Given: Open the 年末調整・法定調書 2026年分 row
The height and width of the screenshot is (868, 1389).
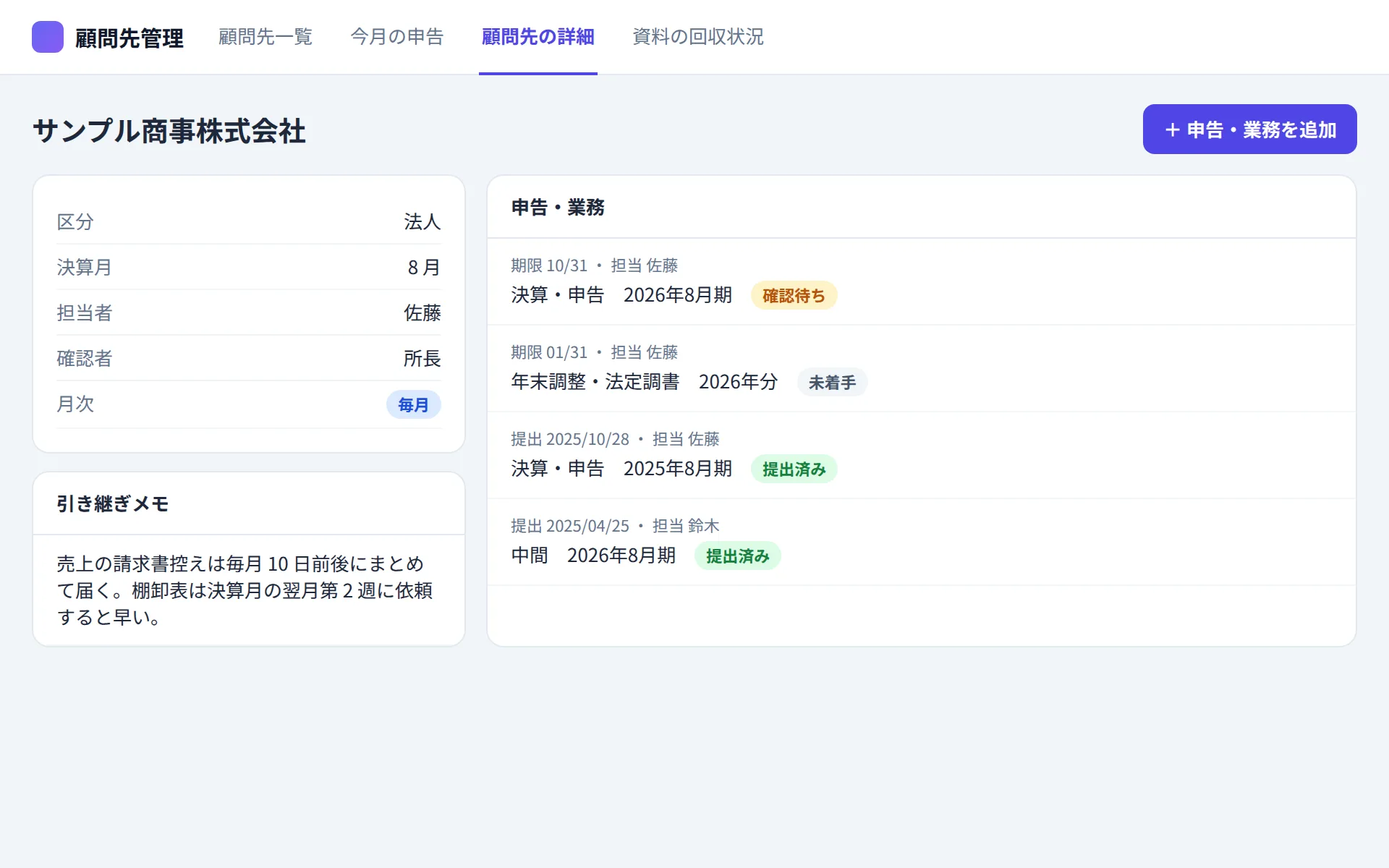Looking at the screenshot, I should point(922,368).
